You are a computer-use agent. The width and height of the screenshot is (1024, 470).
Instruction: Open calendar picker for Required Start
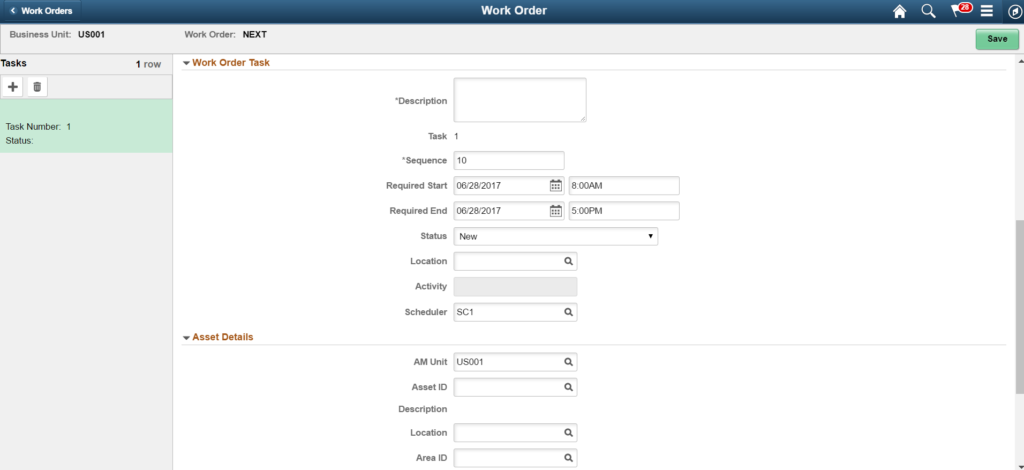(556, 185)
